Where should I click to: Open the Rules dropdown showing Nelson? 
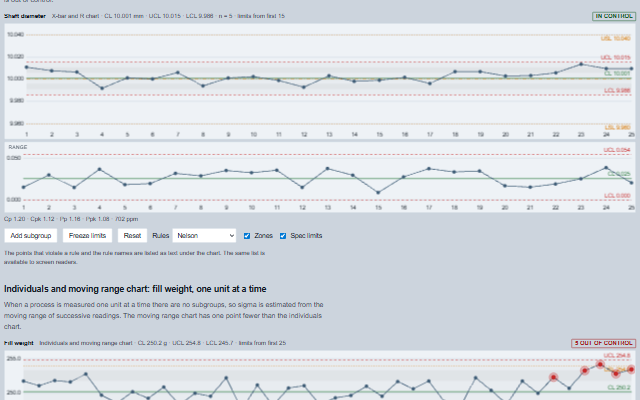pyautogui.click(x=204, y=236)
